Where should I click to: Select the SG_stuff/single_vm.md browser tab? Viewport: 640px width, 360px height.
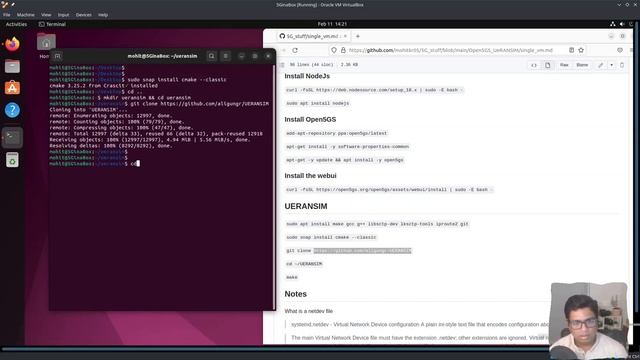[x=314, y=36]
